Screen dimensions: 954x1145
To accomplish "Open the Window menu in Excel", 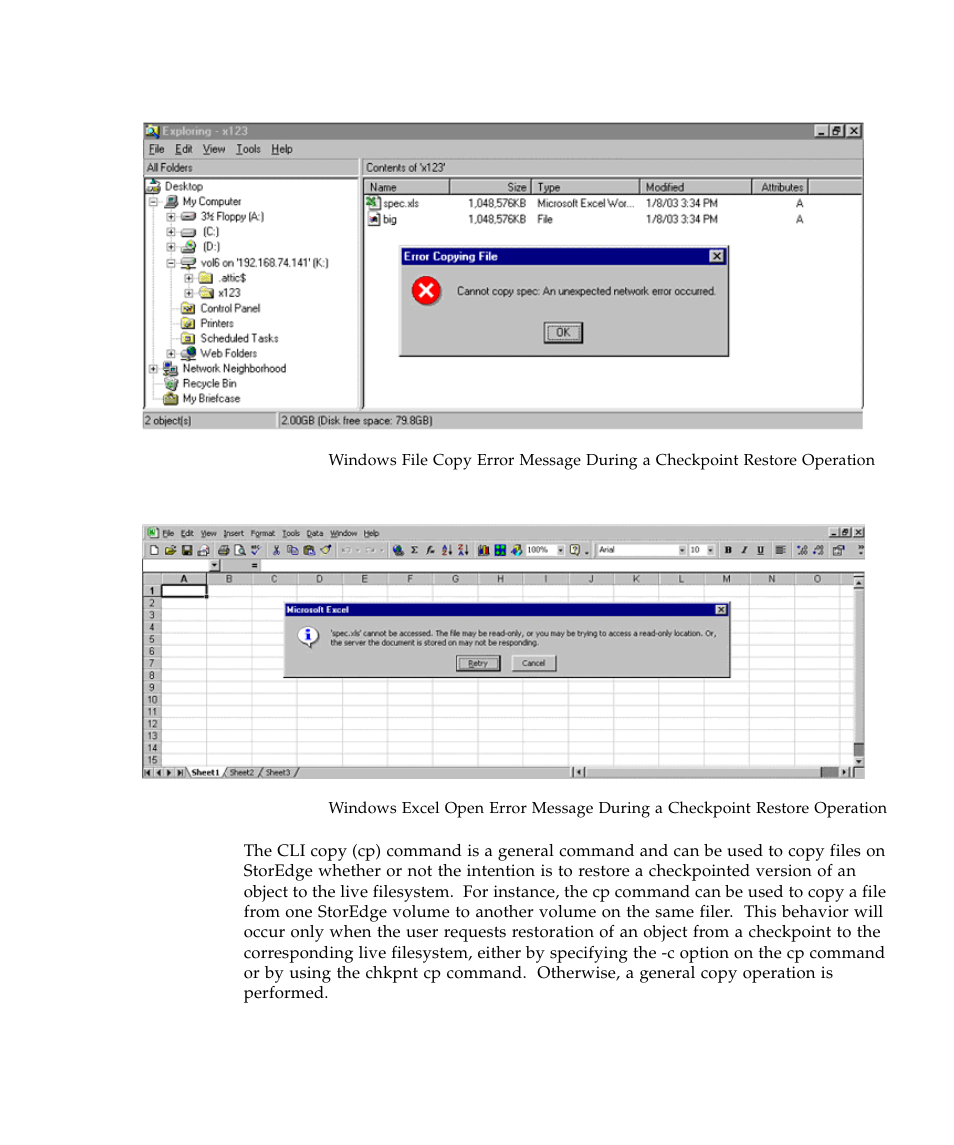I will (x=343, y=533).
